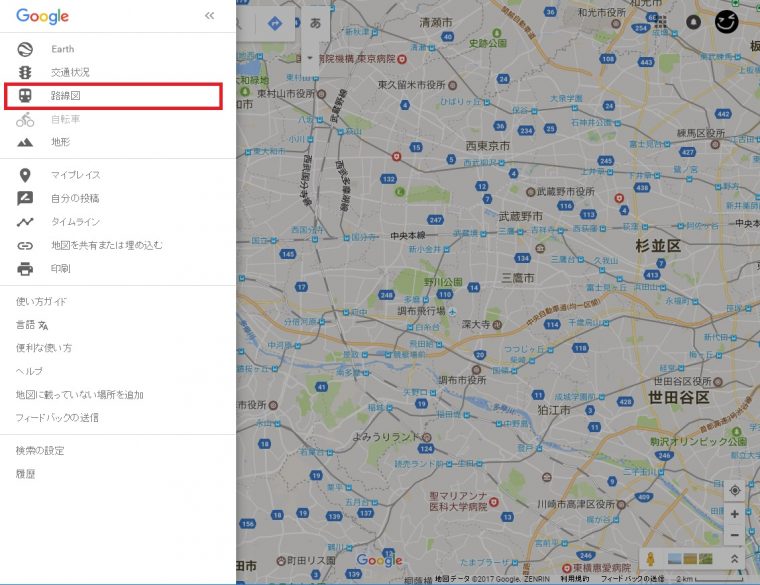The width and height of the screenshot is (760, 585).
Task: Click the Google logo in side panel
Action: coord(43,16)
